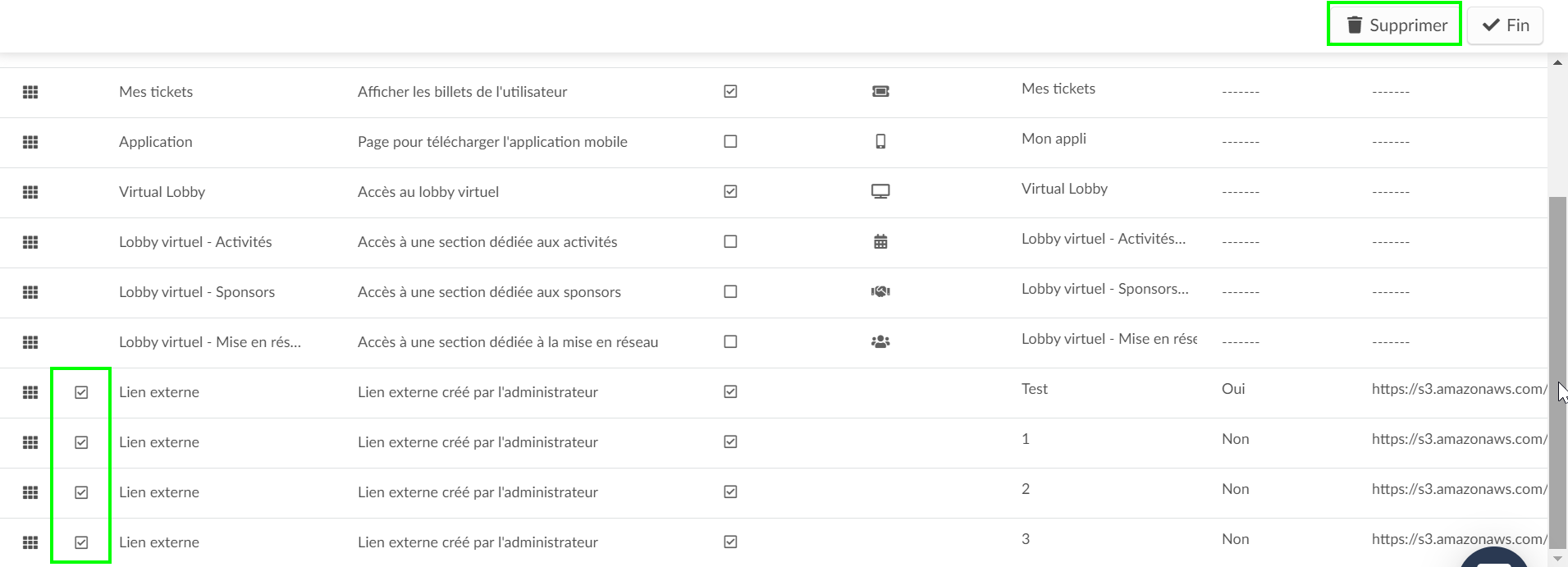Click the grid handle of Virtual Lobby row
The width and height of the screenshot is (1568, 567).
pyautogui.click(x=30, y=192)
